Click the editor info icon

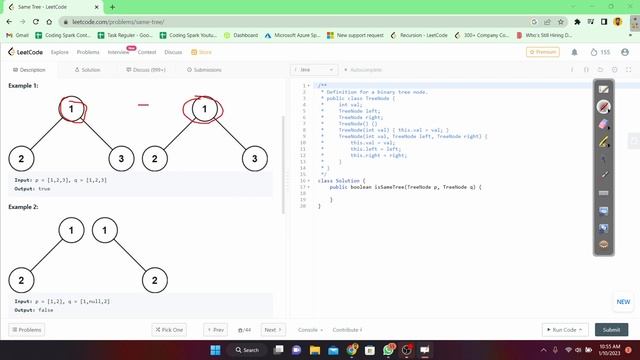(x=572, y=70)
